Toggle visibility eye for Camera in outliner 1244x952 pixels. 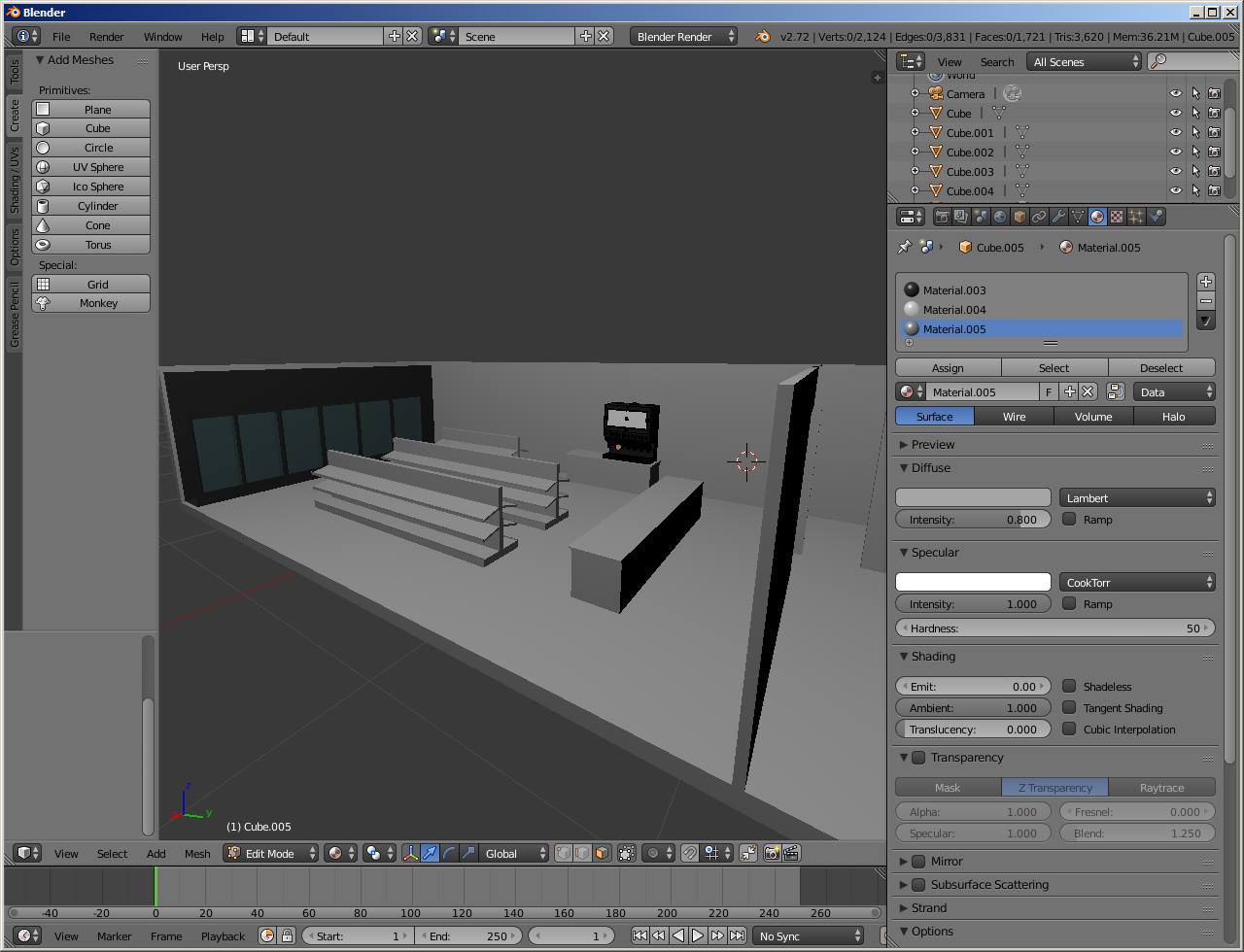pyautogui.click(x=1176, y=93)
